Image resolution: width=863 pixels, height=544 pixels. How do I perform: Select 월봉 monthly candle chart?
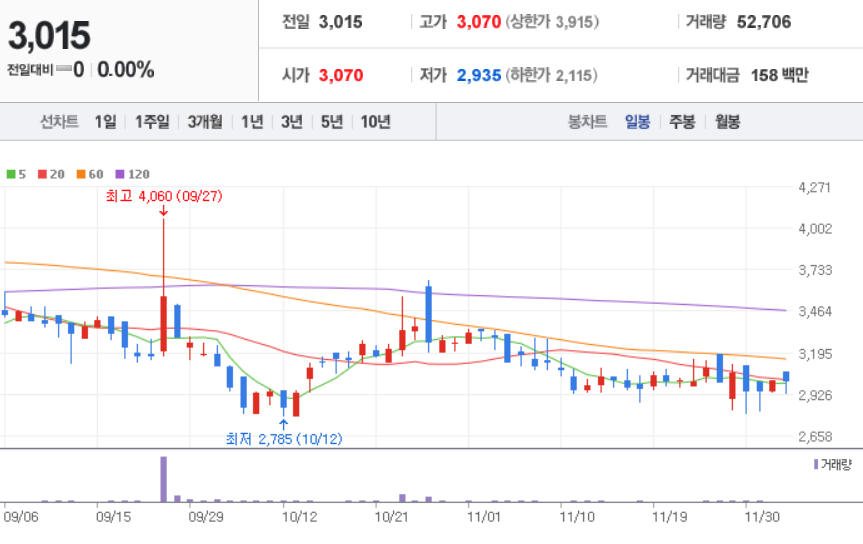click(x=727, y=121)
